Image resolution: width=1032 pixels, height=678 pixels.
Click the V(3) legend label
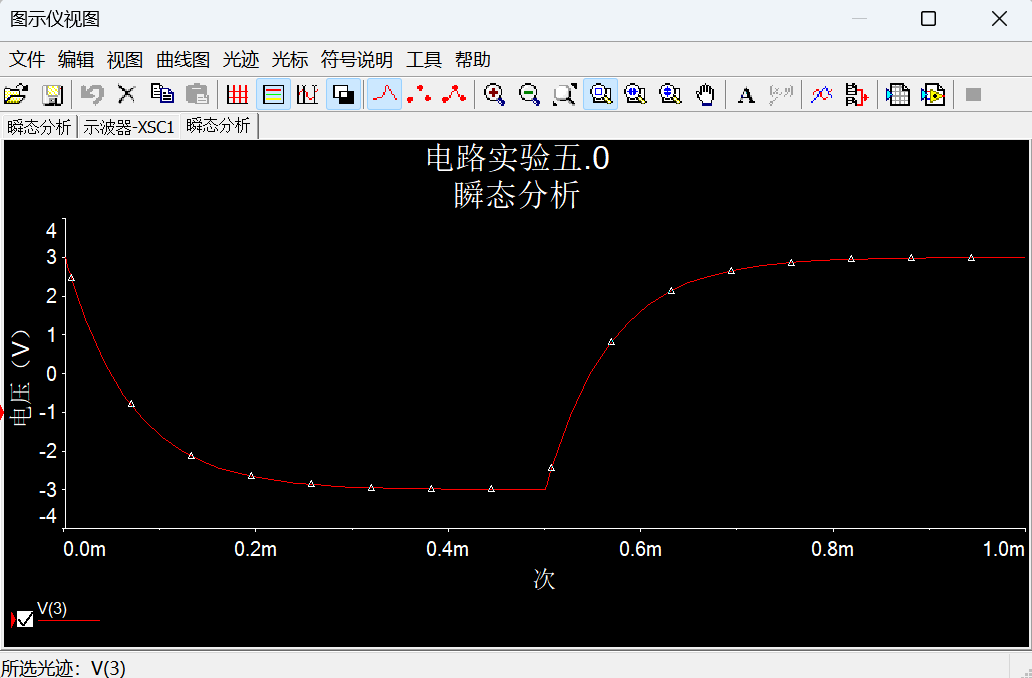coord(52,609)
